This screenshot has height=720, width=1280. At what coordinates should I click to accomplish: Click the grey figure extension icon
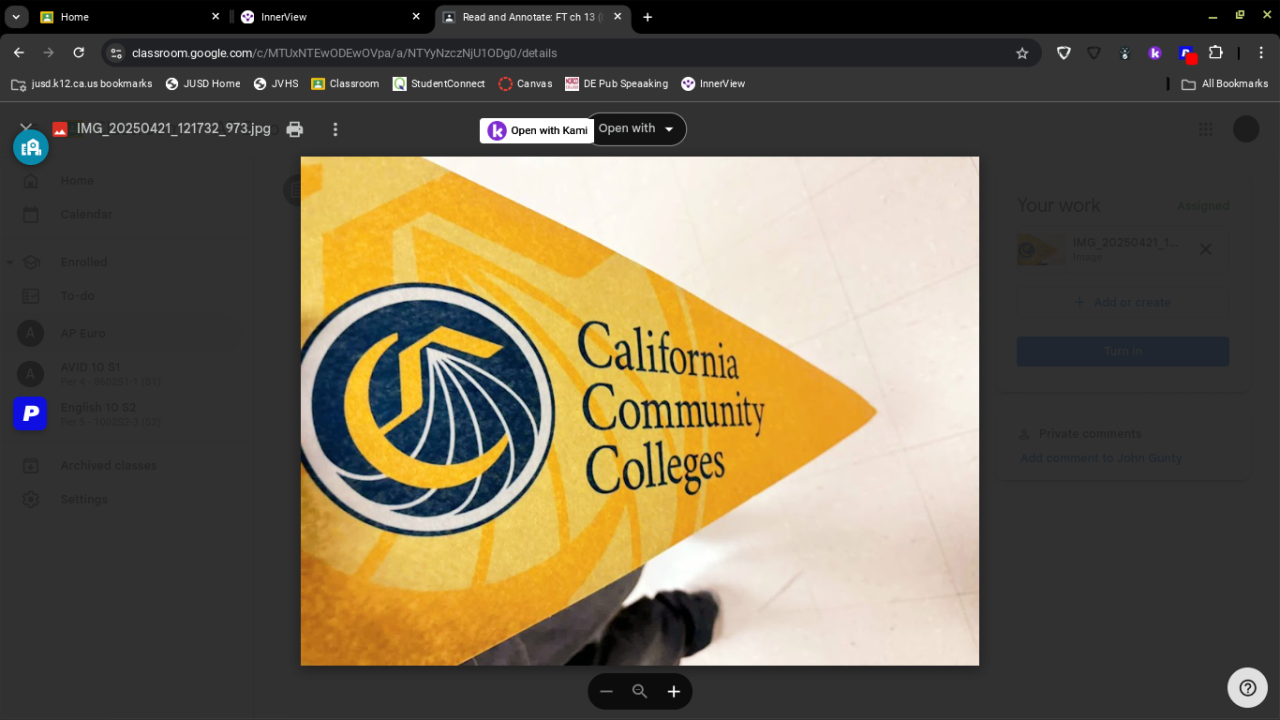[1125, 53]
